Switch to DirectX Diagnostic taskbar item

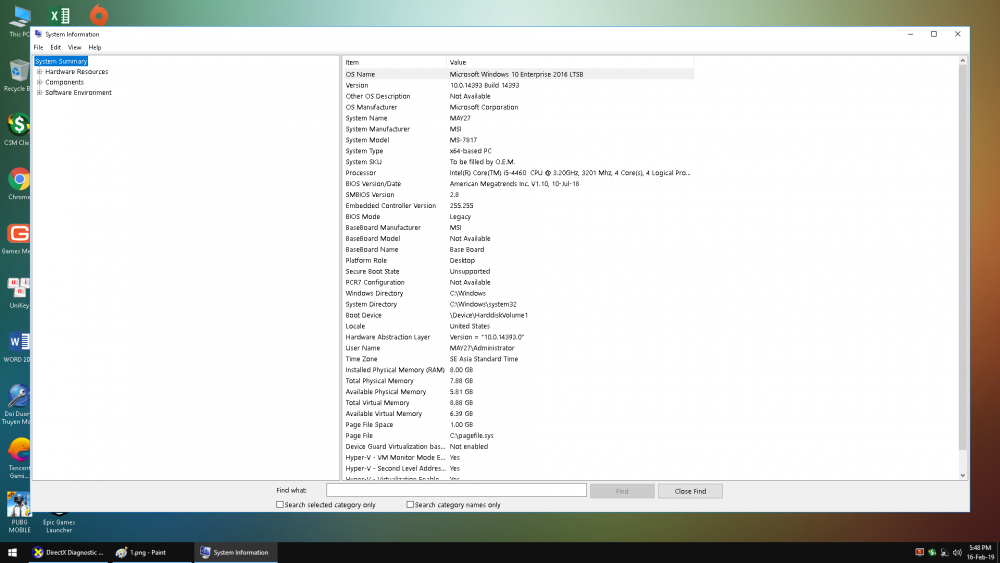point(68,552)
